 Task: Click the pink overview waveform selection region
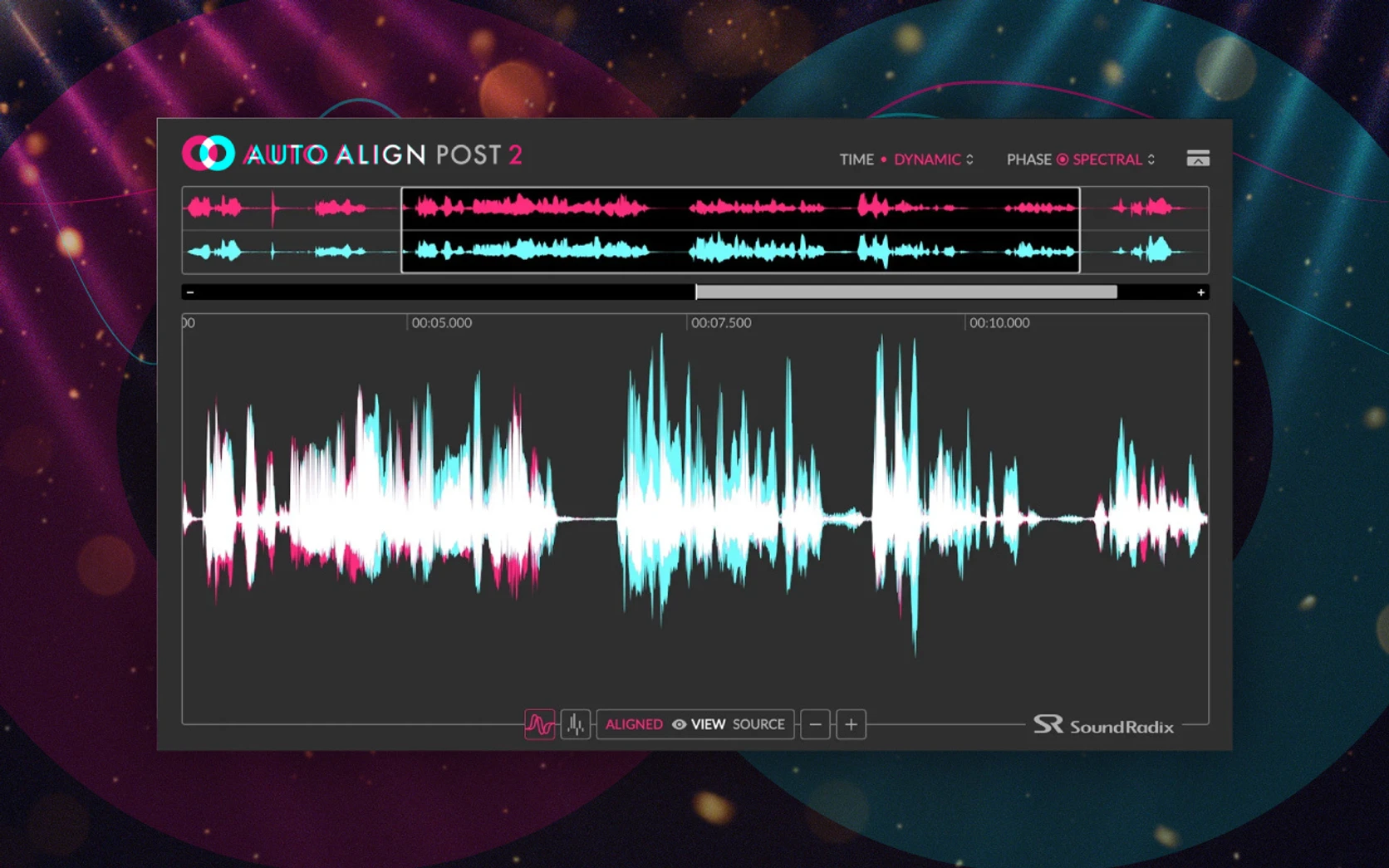(739, 208)
